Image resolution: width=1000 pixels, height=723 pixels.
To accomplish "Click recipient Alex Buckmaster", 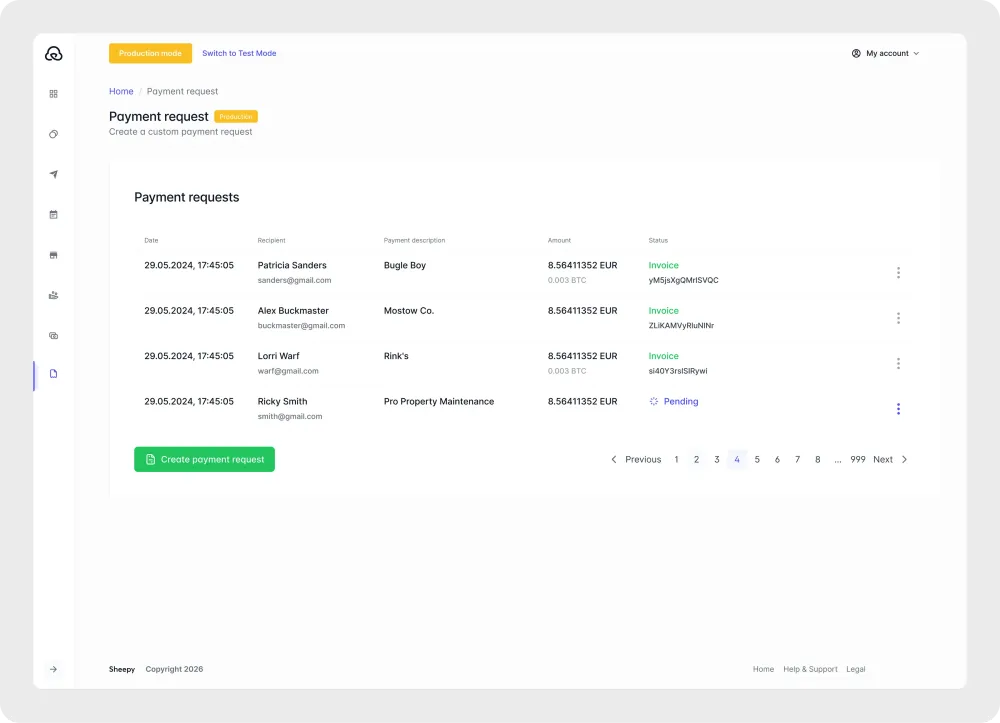I will (293, 310).
